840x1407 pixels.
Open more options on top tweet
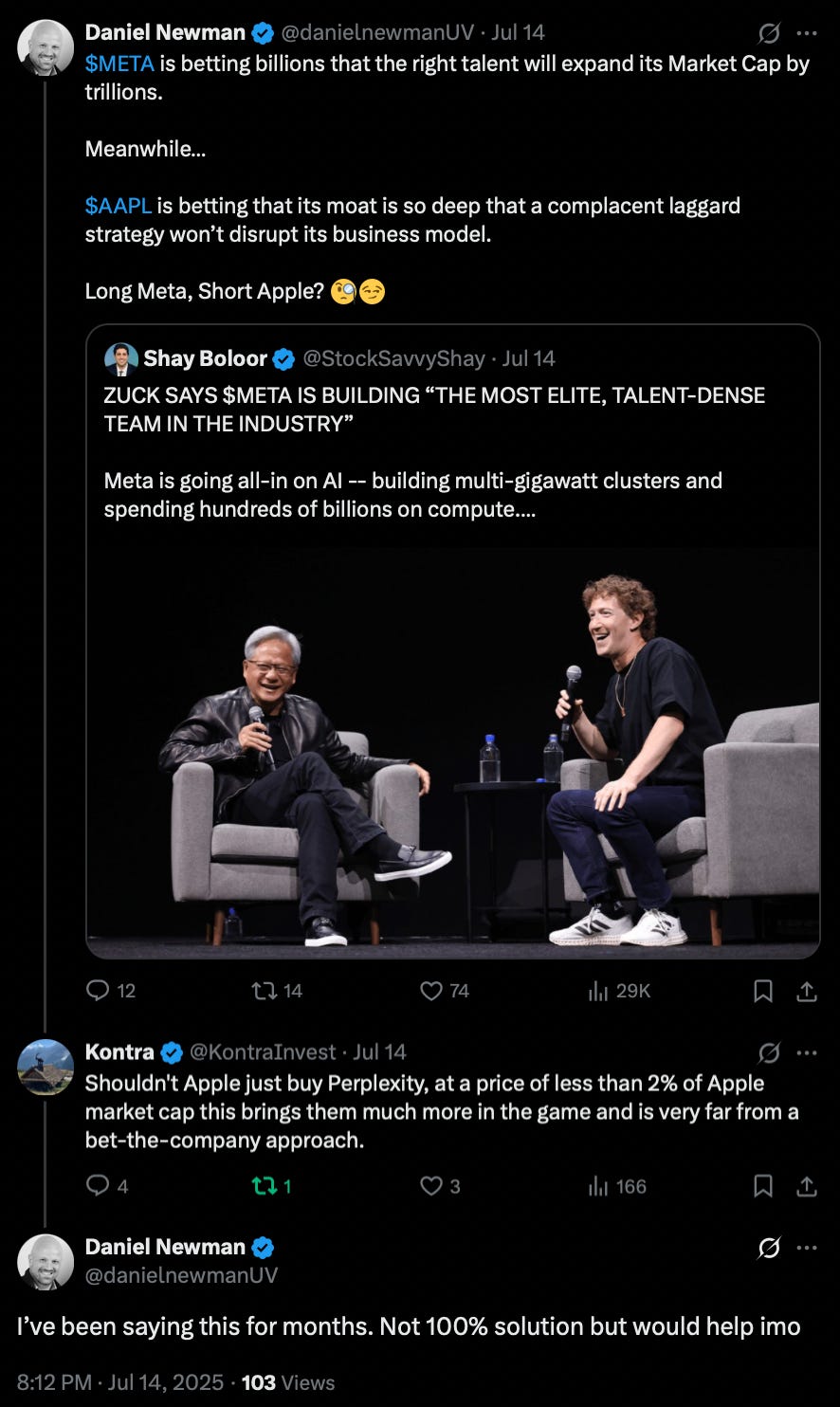(x=807, y=33)
